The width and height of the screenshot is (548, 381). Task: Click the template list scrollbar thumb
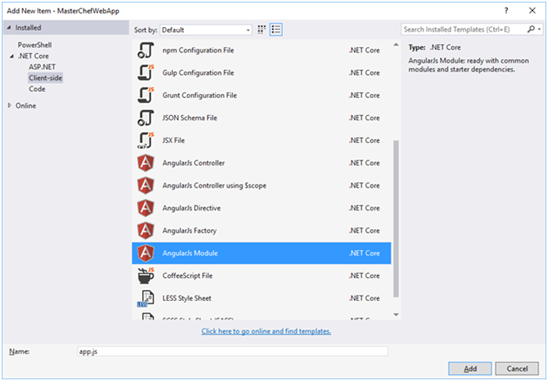pos(396,219)
